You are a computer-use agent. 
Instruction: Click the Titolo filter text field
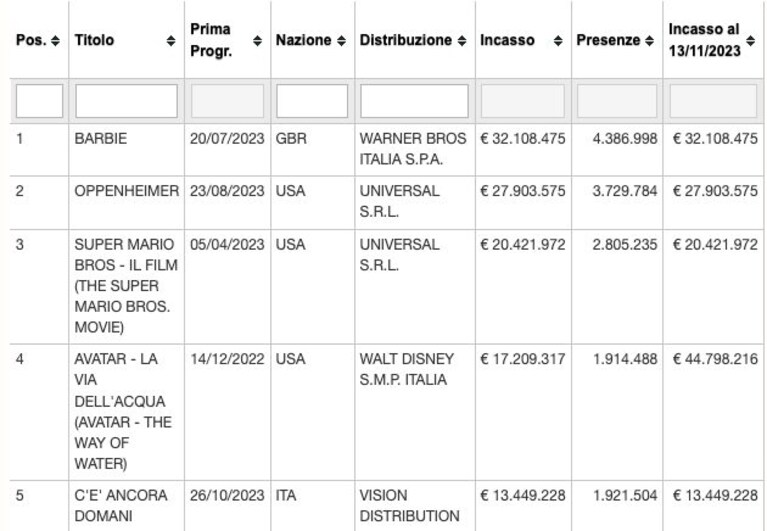(126, 101)
